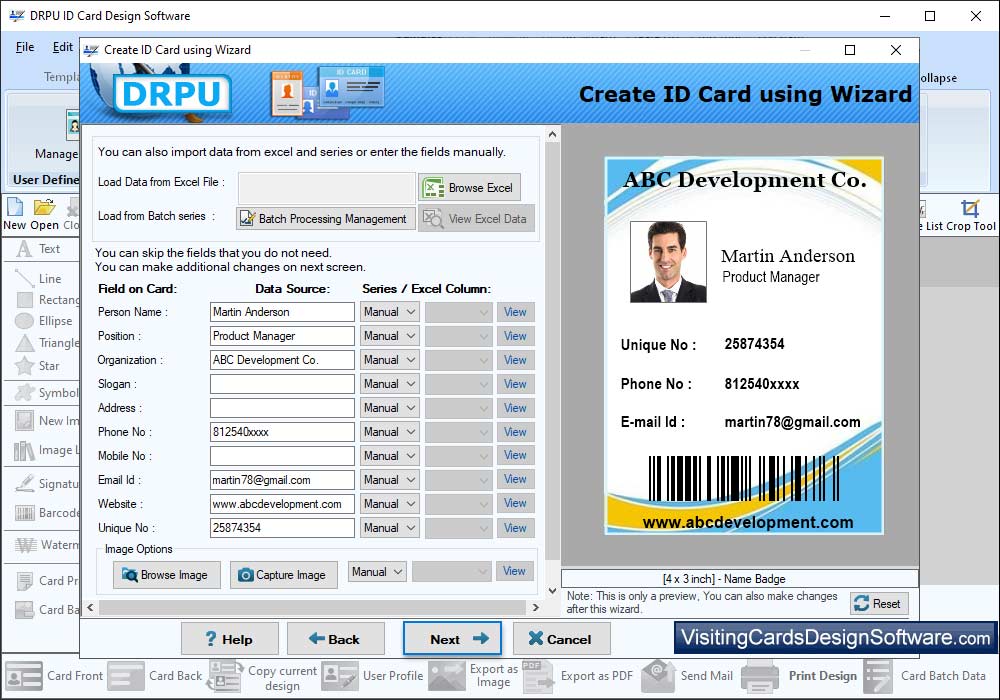Open Batch Processing Management
The height and width of the screenshot is (700, 1000).
tap(325, 219)
